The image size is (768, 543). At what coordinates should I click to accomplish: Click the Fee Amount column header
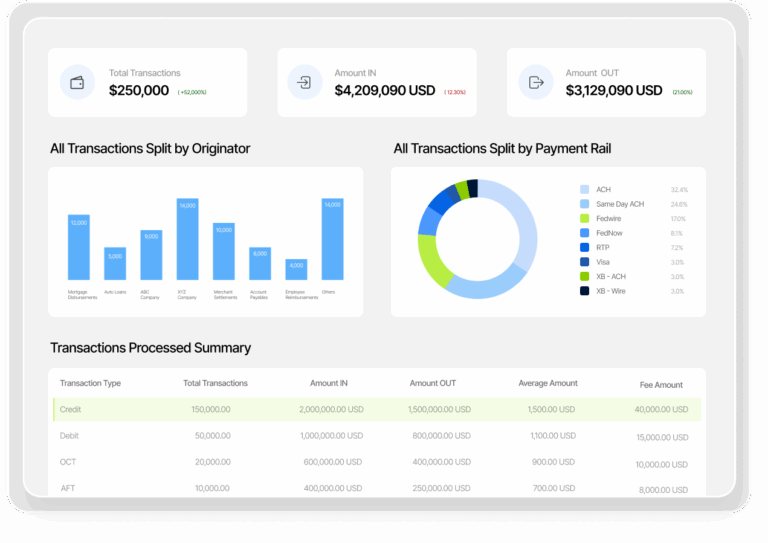[661, 385]
